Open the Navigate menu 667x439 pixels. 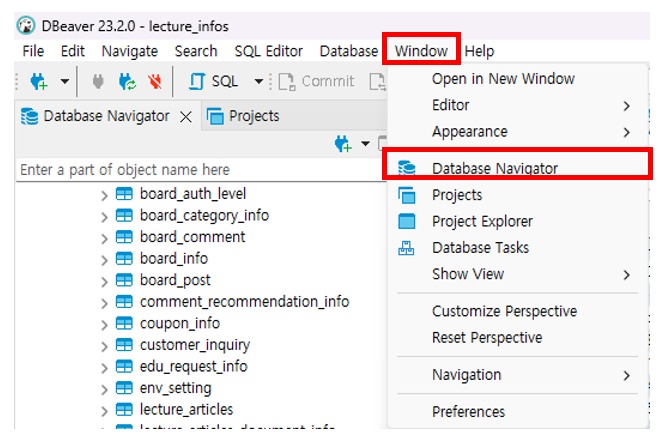(x=130, y=51)
